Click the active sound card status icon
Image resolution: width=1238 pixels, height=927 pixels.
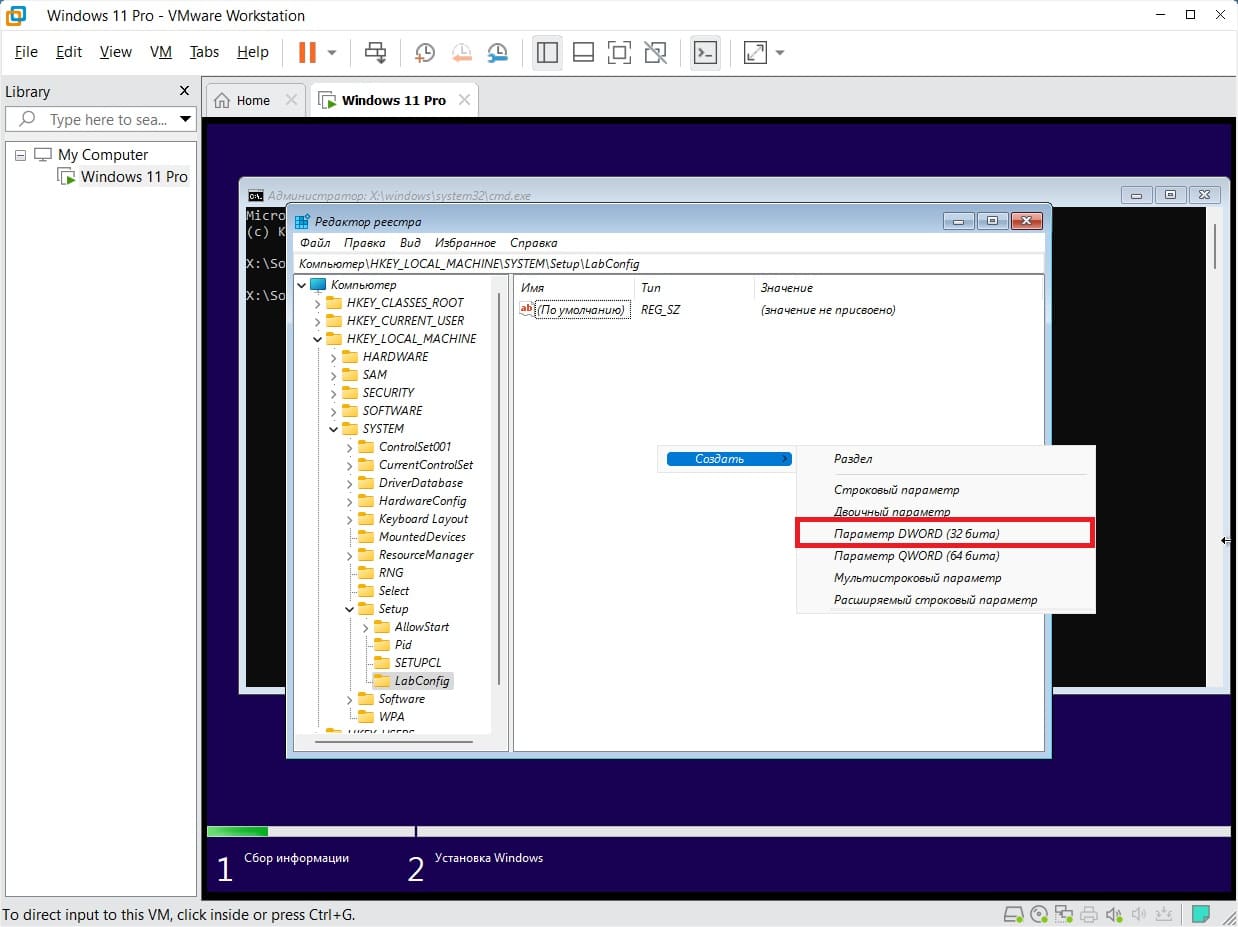tap(1113, 914)
